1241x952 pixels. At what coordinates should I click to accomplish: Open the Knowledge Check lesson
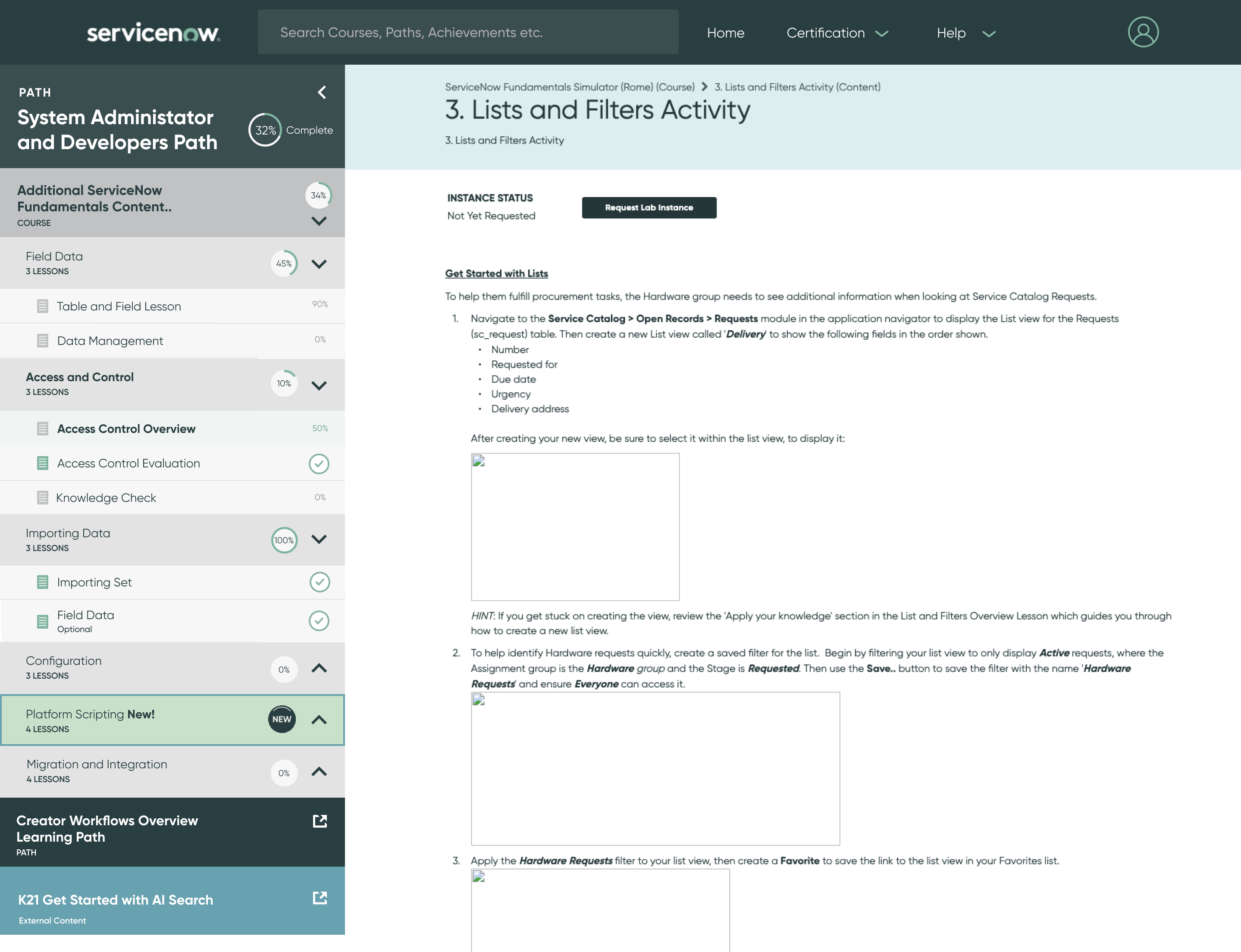[x=172, y=498]
